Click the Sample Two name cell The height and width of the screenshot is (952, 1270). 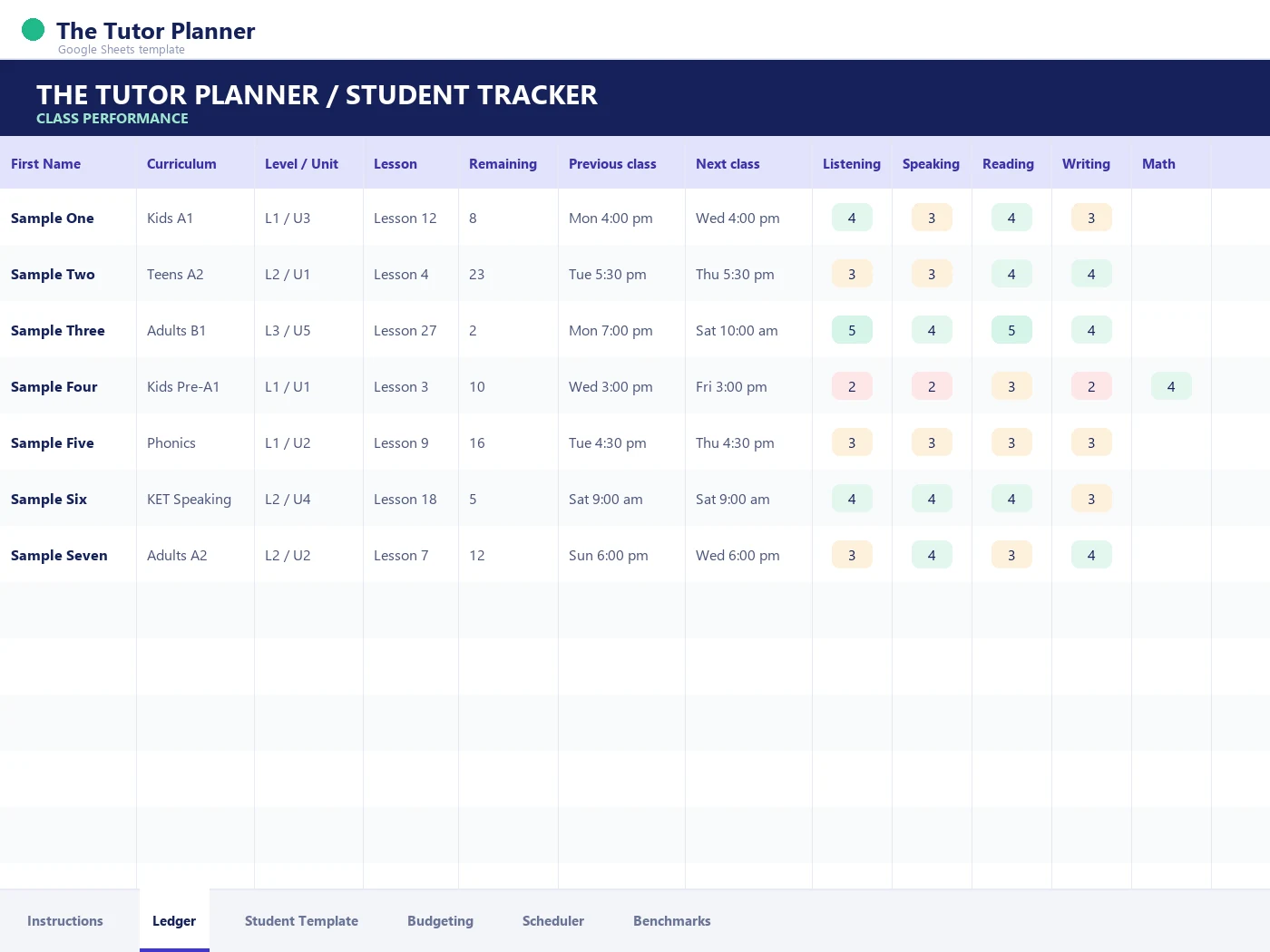(x=68, y=274)
